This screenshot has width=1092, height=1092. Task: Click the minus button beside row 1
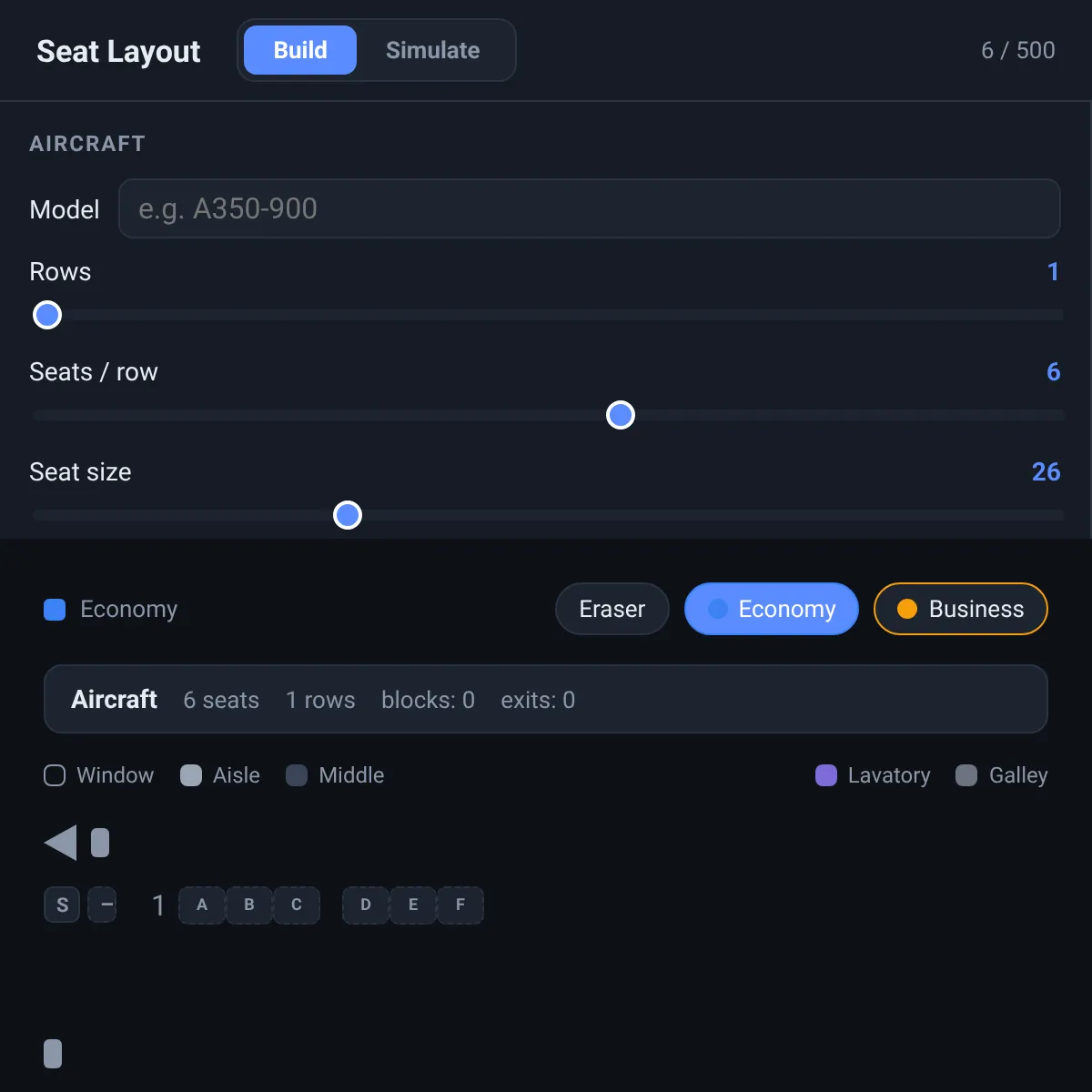(102, 905)
